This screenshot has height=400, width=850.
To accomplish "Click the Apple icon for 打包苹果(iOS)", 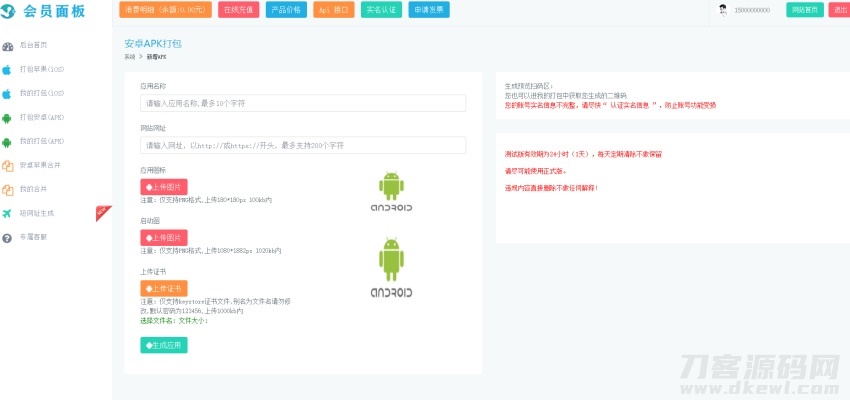I will 8,70.
